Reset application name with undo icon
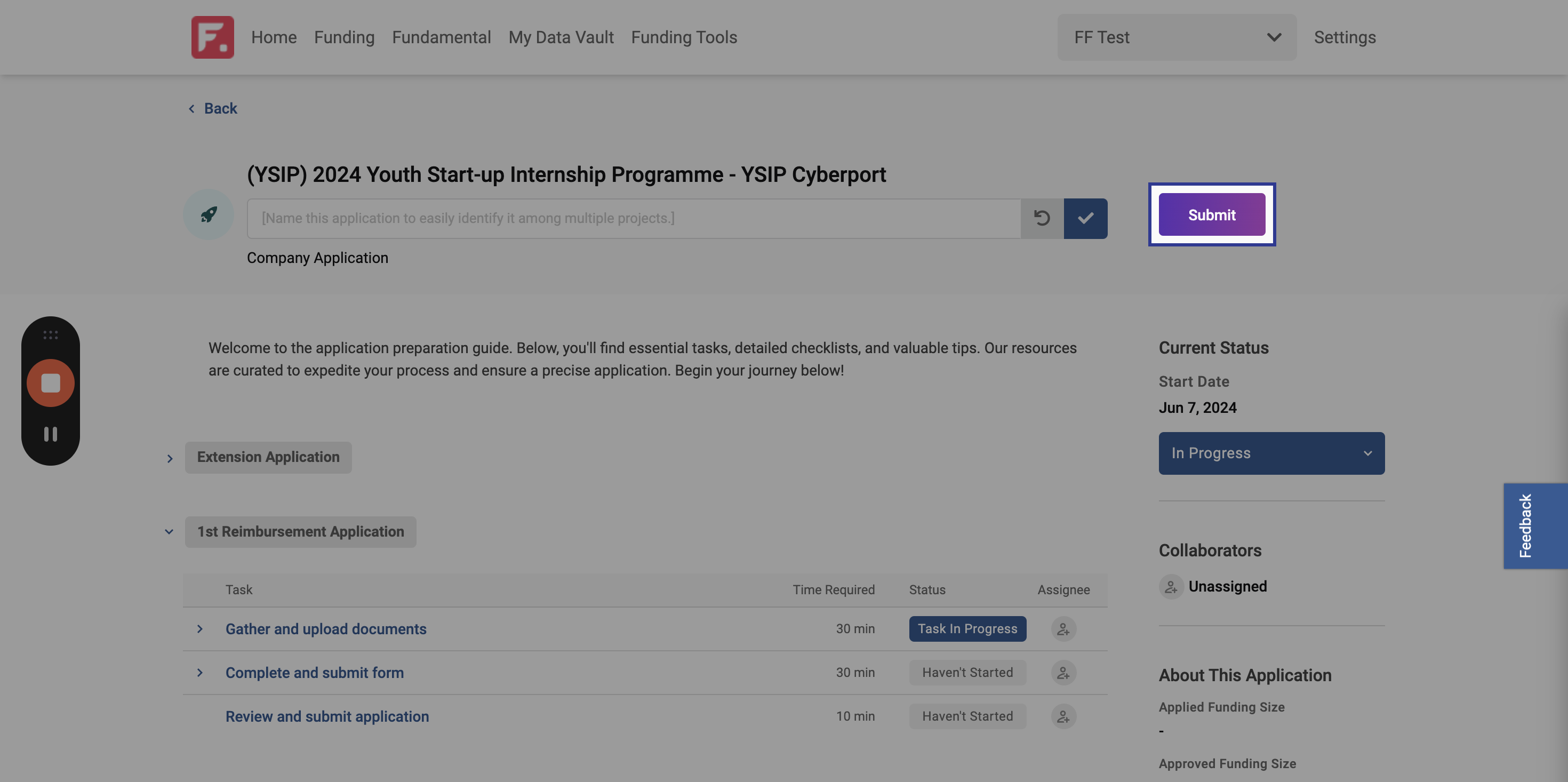 1042,218
